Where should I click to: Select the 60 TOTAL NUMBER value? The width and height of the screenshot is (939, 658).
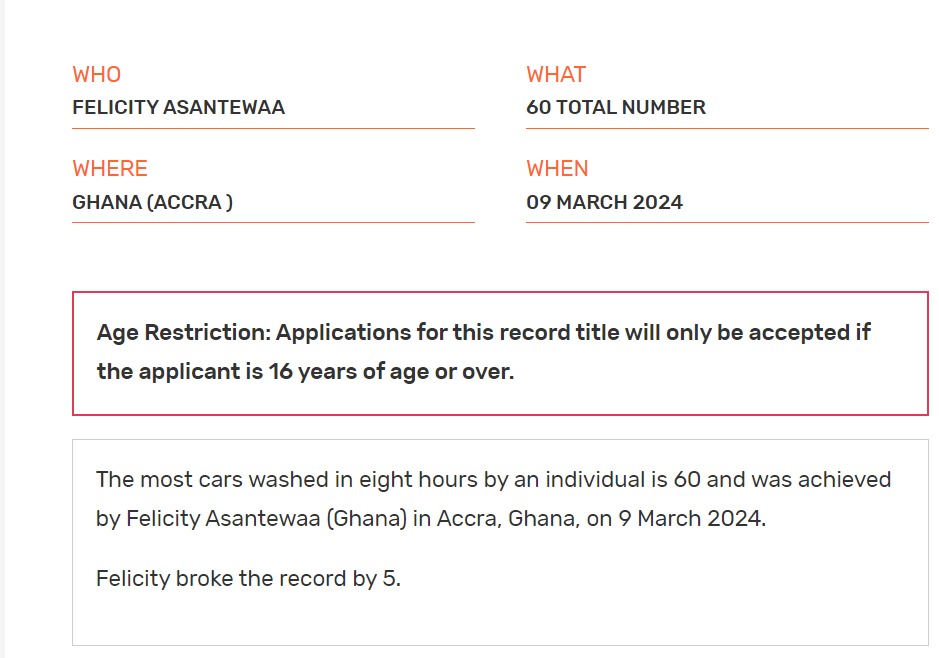coord(616,108)
